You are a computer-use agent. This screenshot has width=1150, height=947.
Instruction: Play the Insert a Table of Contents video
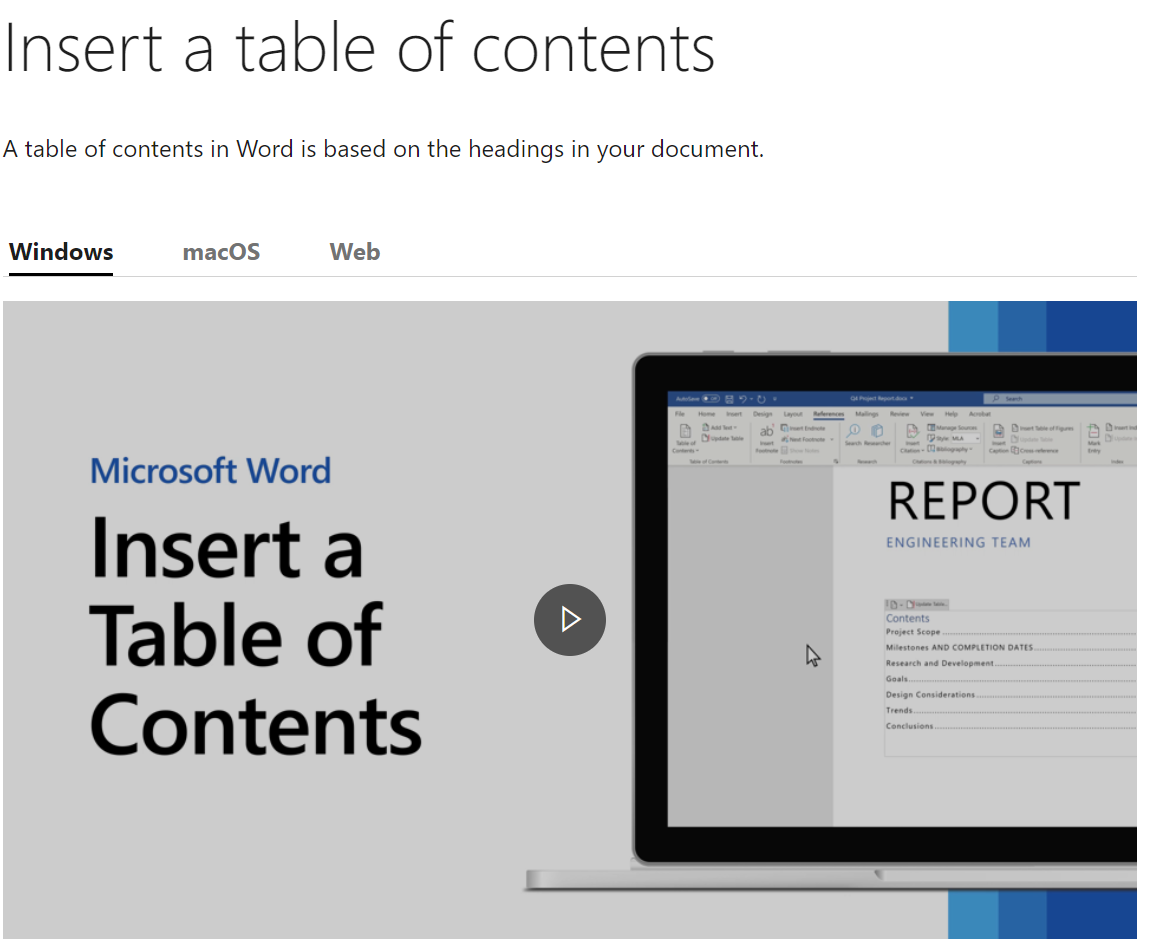569,619
